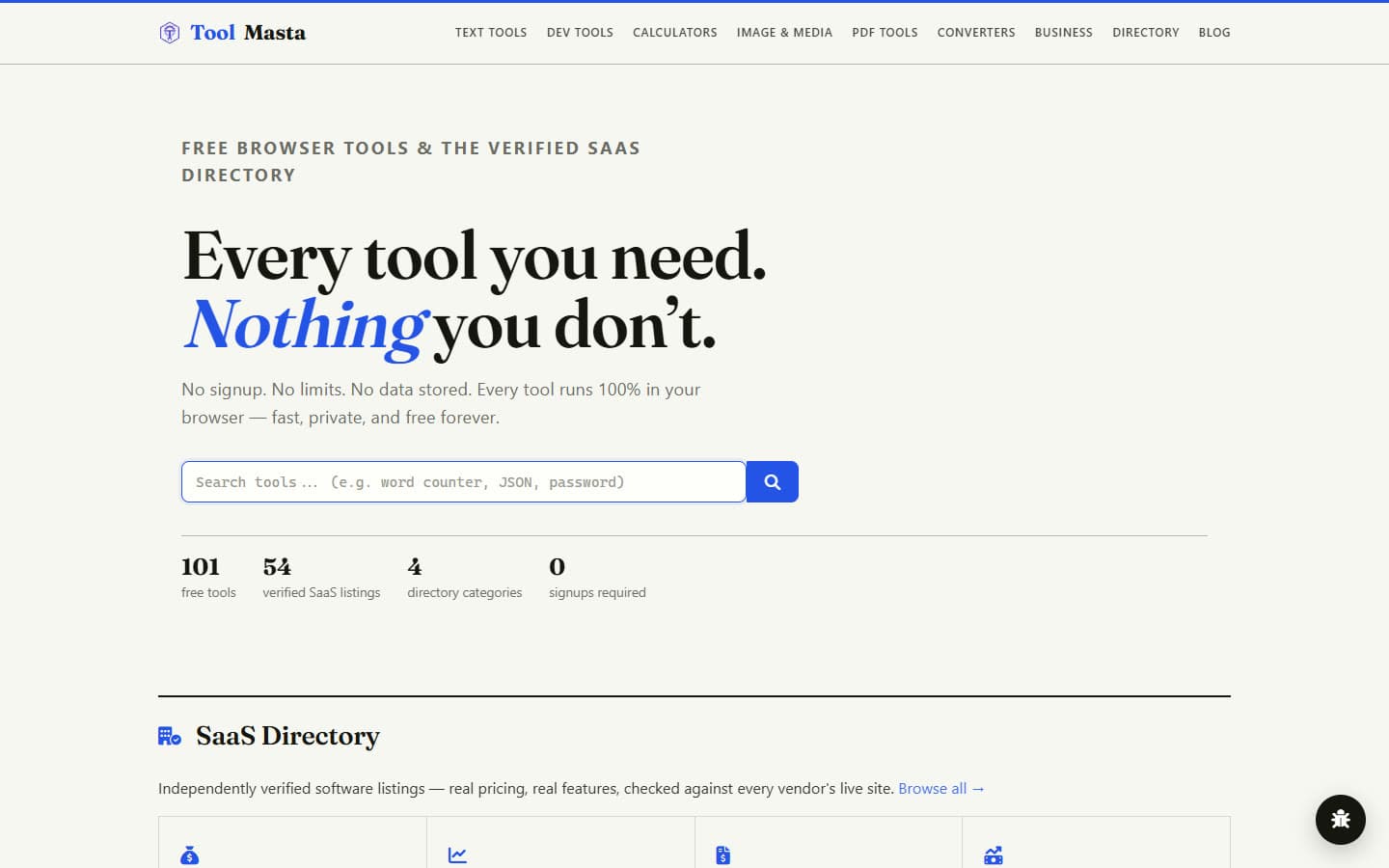Image resolution: width=1389 pixels, height=868 pixels.
Task: Click the money trend arrow card icon
Action: 994,855
